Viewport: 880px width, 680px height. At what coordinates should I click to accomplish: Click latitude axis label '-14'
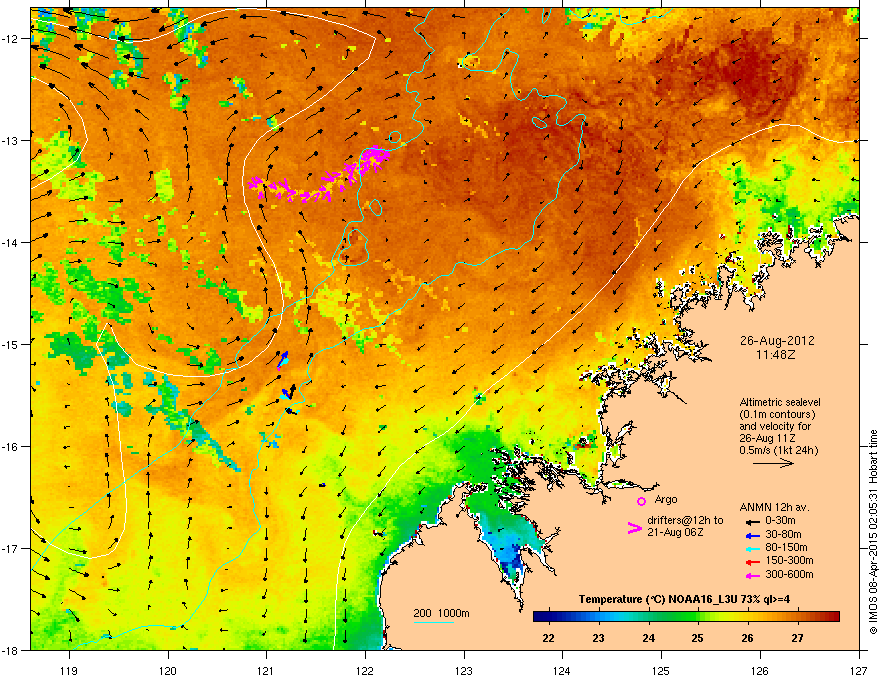tap(10, 242)
